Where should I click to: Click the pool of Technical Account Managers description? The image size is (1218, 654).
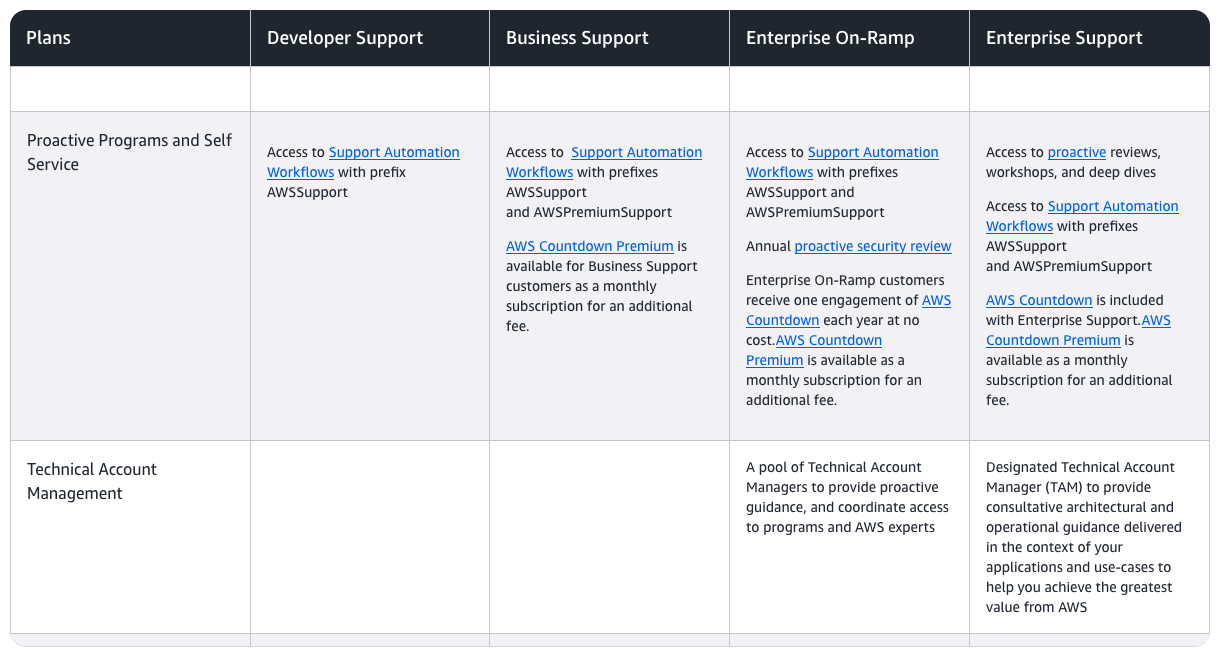[x=847, y=497]
